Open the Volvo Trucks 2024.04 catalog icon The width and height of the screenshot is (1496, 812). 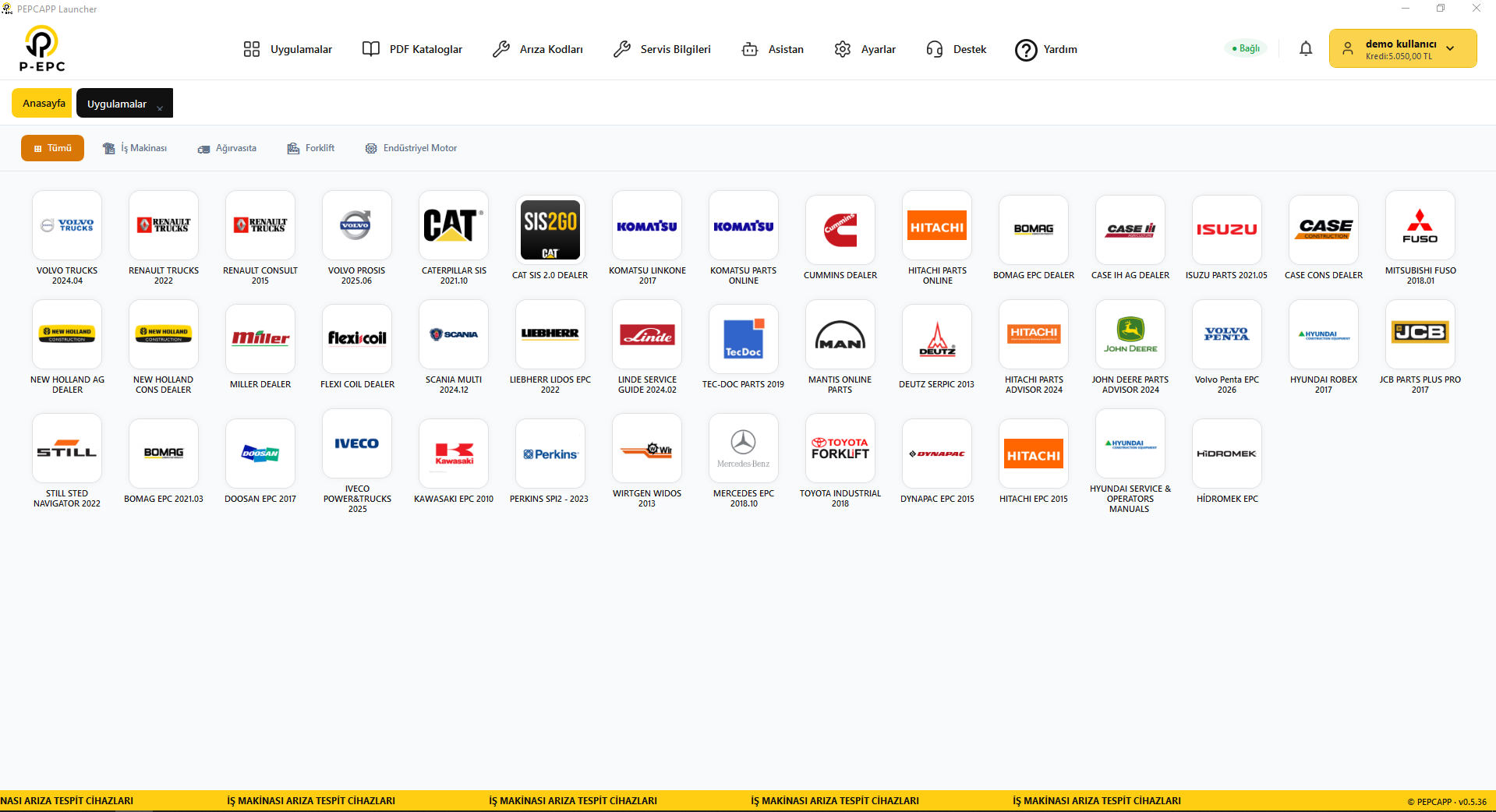[x=67, y=225]
